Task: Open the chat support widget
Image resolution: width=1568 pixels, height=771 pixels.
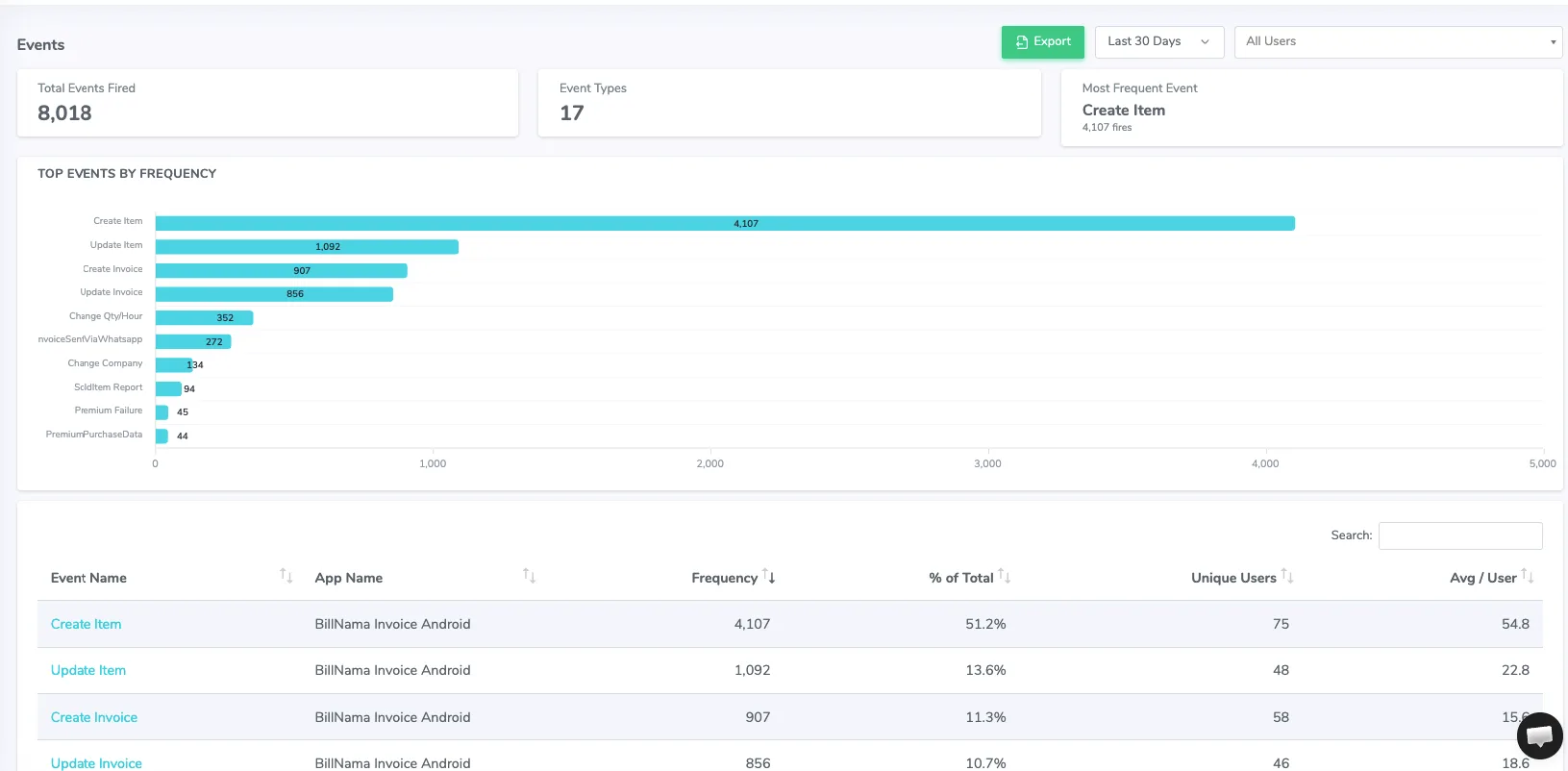Action: pyautogui.click(x=1539, y=736)
